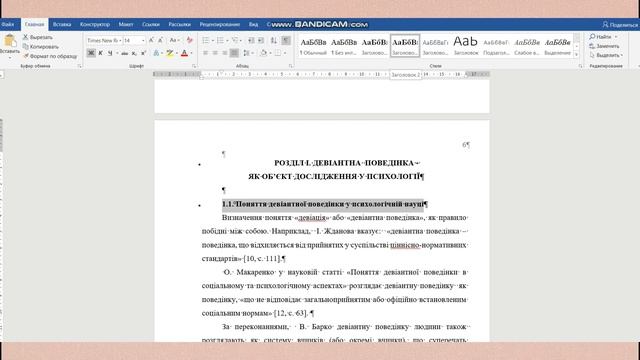Activate Format Painter (Формат по образцу)
Viewport: 640px width, 360px height.
click(x=50, y=56)
